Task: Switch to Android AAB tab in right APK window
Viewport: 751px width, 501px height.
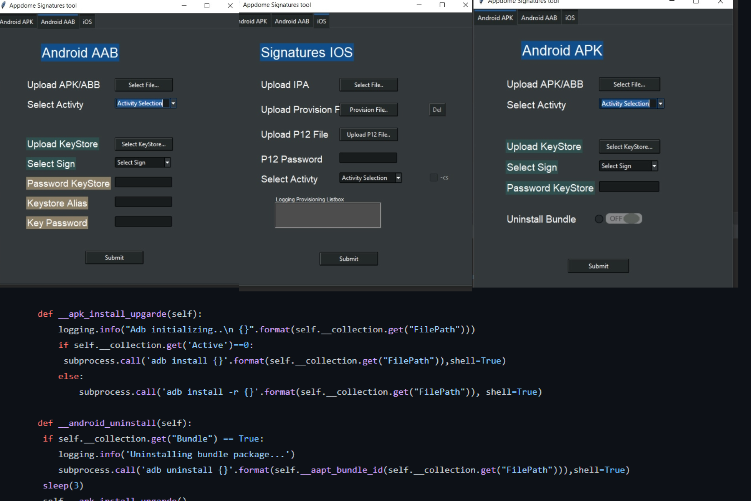Action: (x=539, y=18)
